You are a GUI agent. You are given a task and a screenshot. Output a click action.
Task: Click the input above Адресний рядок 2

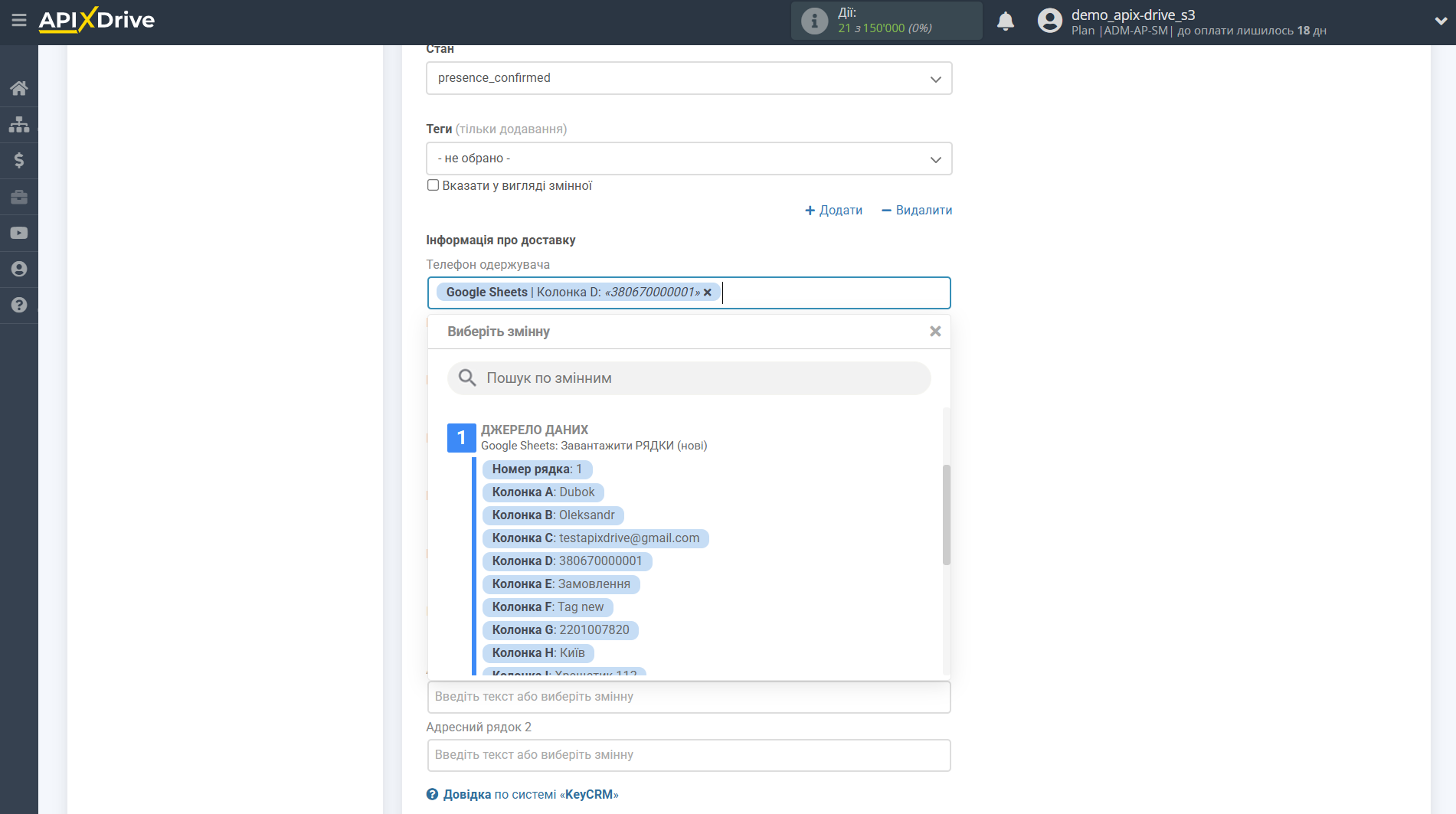pyautogui.click(x=689, y=697)
